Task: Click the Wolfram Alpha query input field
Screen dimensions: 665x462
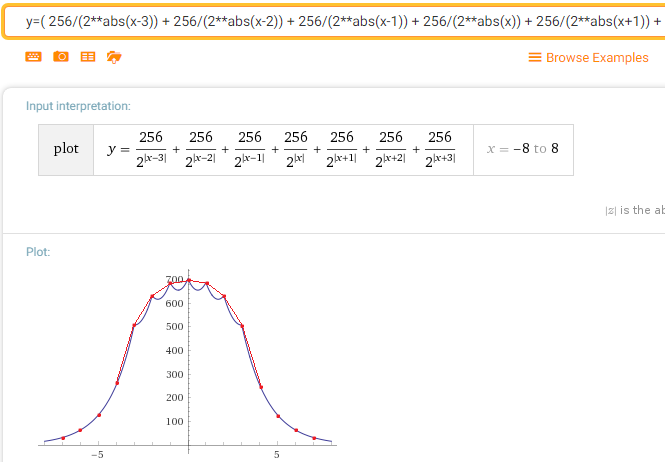Action: [x=334, y=21]
